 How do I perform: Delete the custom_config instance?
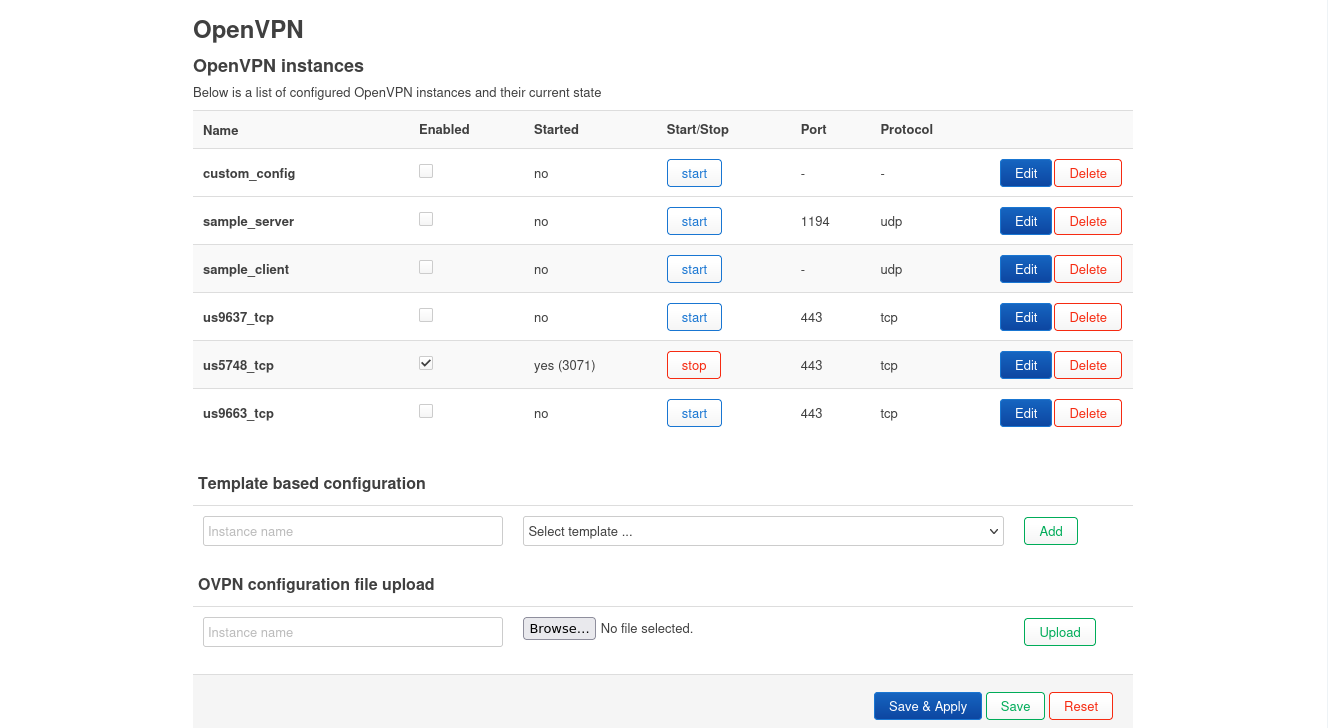(1088, 173)
